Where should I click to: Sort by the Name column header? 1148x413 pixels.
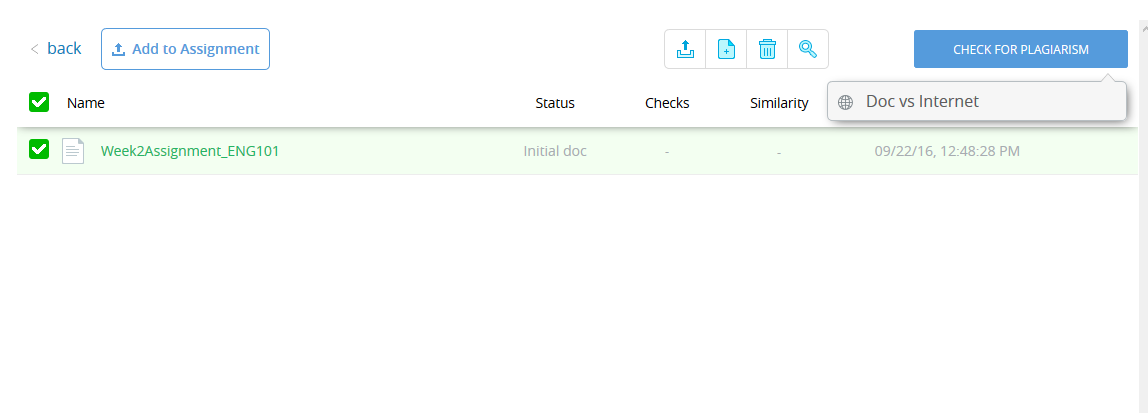(x=86, y=103)
